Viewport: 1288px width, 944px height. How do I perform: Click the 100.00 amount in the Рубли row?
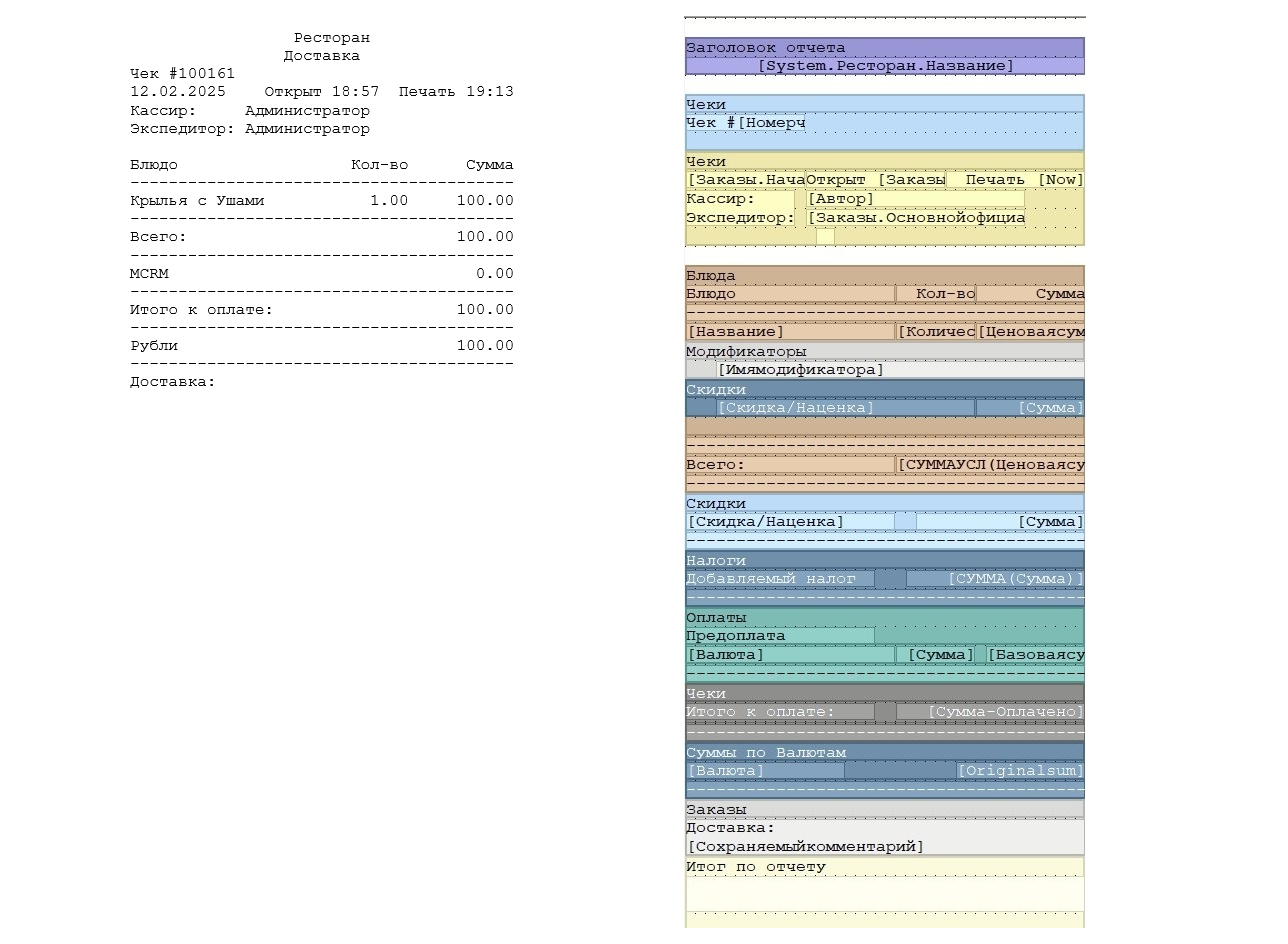(485, 346)
